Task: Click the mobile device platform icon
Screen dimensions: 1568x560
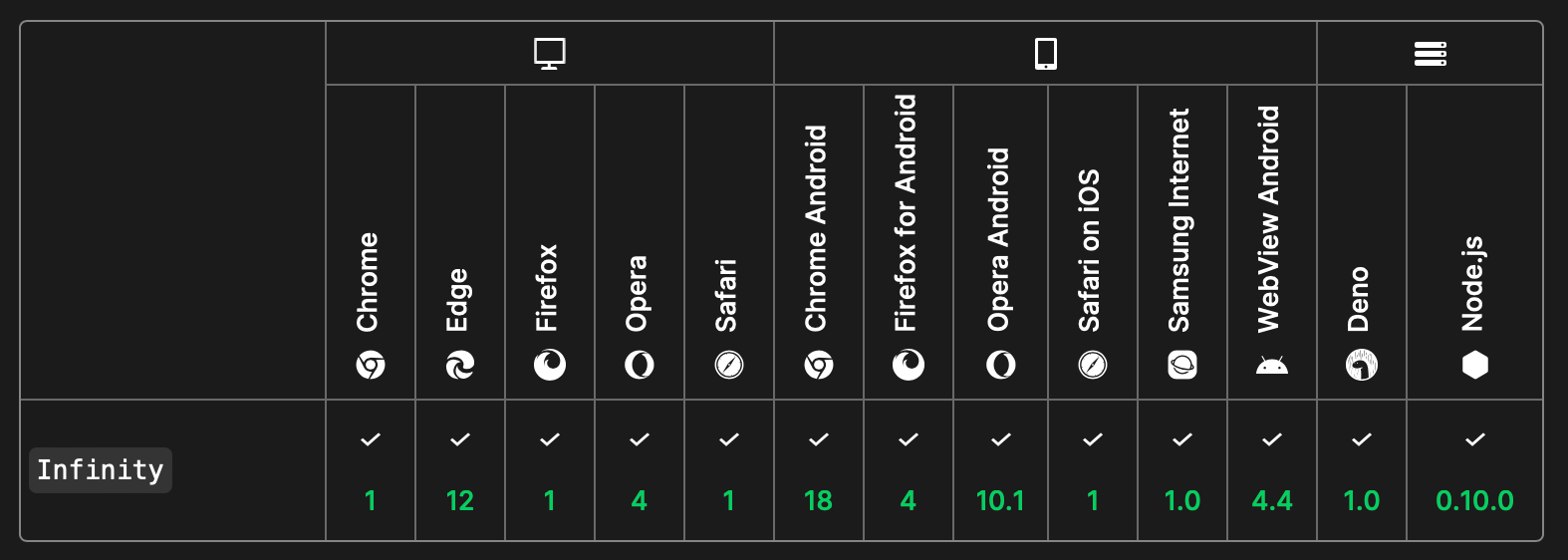Action: [1045, 53]
